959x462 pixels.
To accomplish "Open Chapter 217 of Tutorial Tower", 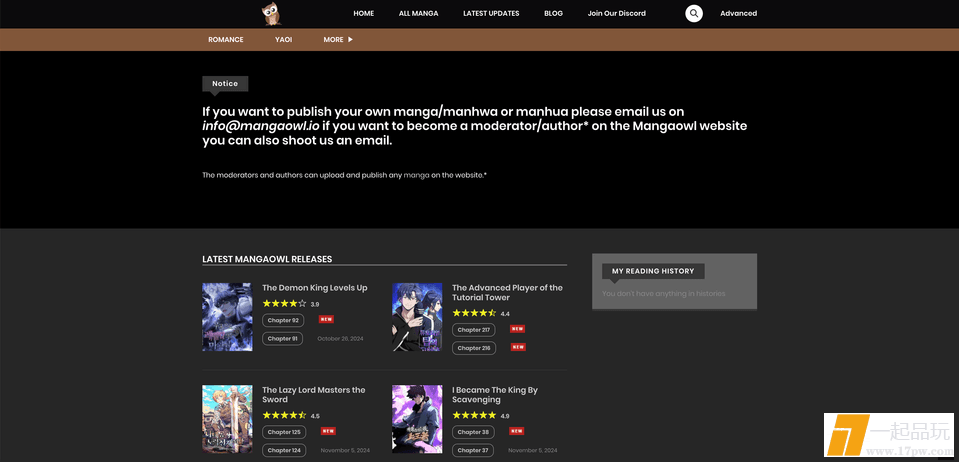I will (473, 329).
